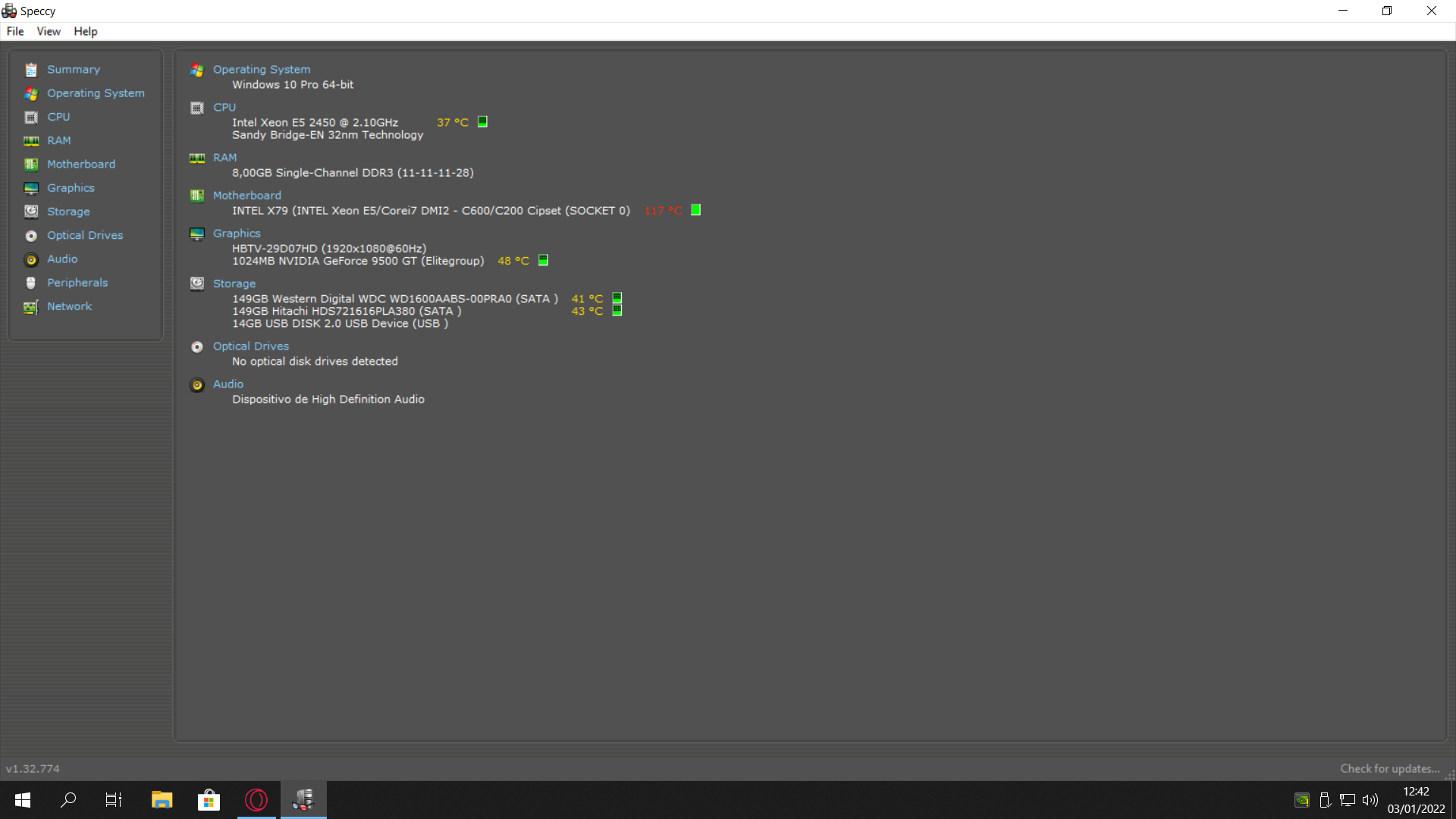
Task: Click the Optical Drives icon in summary pane
Action: point(197,347)
